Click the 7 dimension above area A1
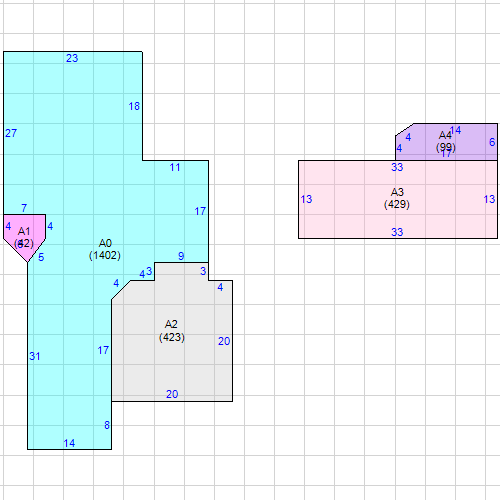The width and height of the screenshot is (500, 500). [24, 208]
